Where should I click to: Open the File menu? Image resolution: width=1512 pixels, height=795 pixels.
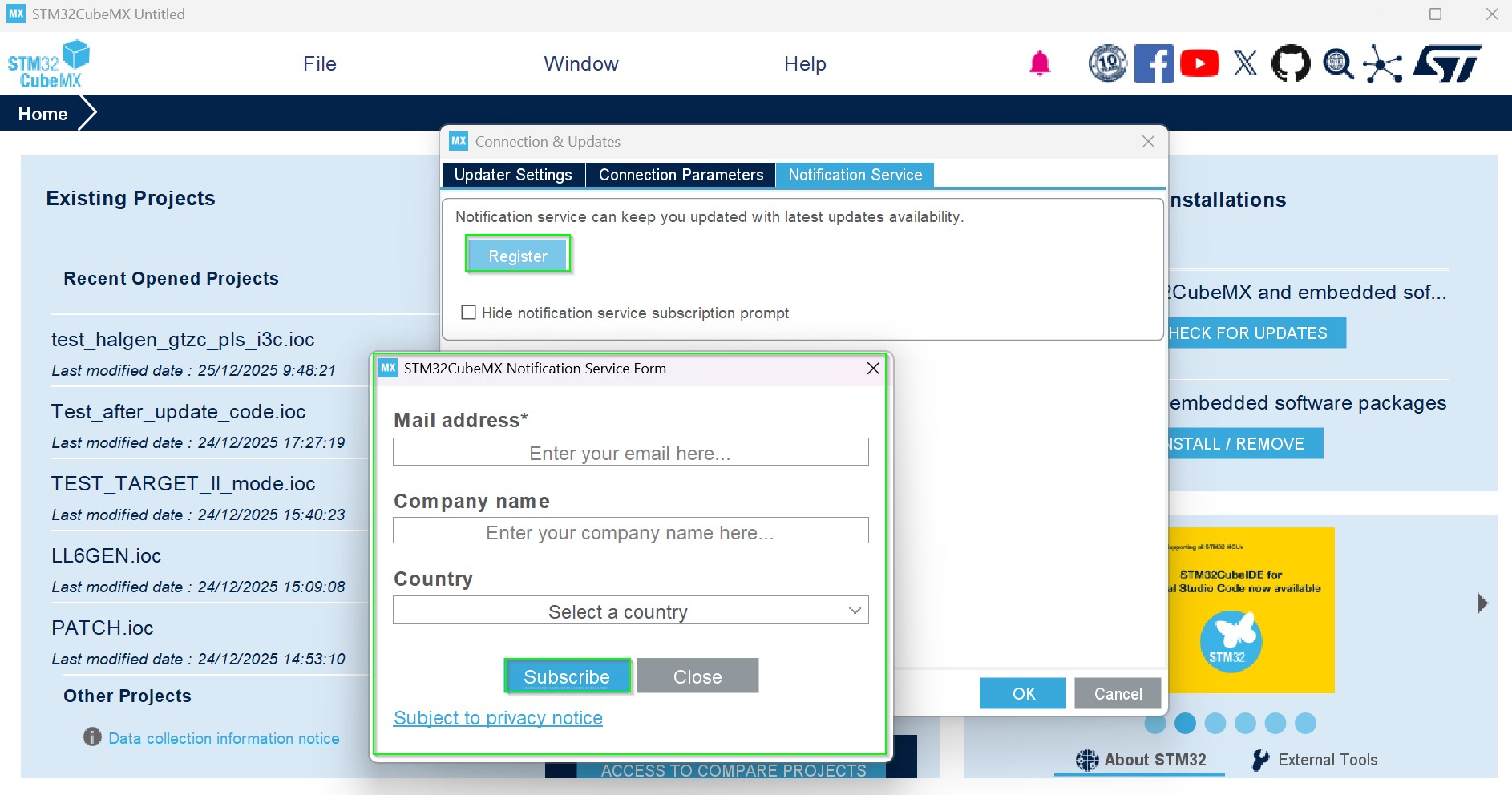pos(320,64)
